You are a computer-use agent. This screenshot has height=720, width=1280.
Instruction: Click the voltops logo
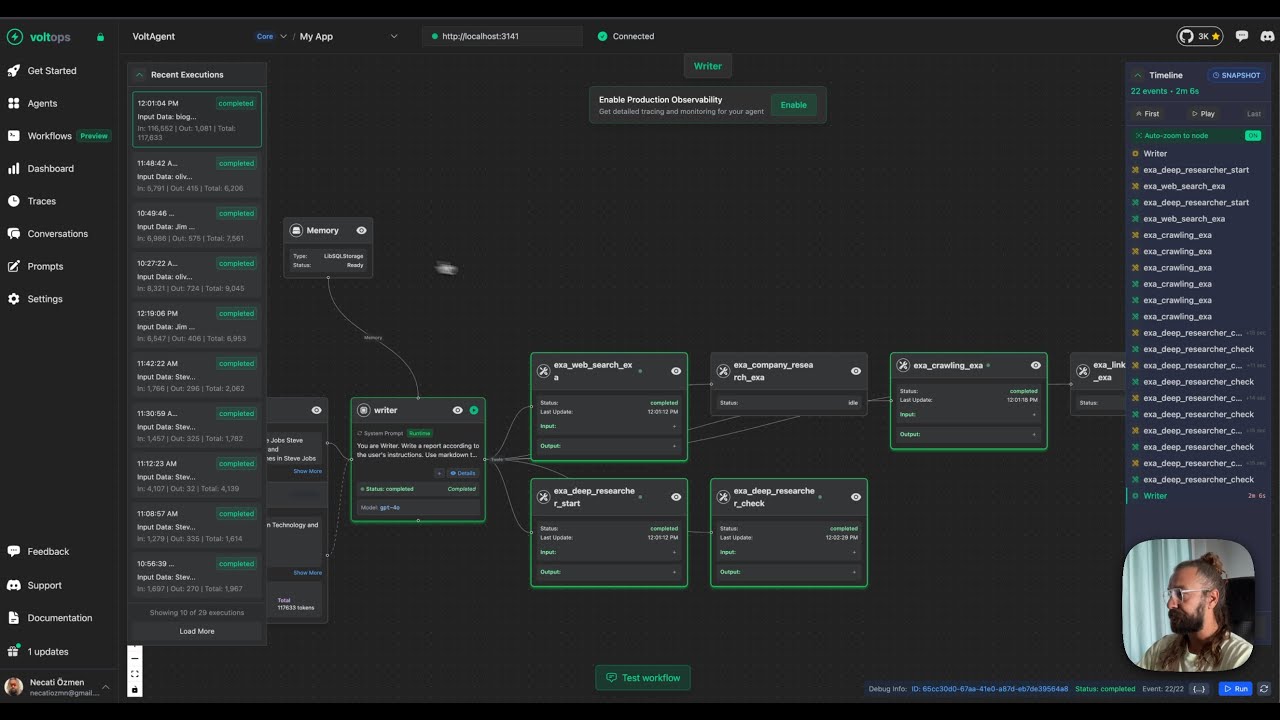[38, 37]
